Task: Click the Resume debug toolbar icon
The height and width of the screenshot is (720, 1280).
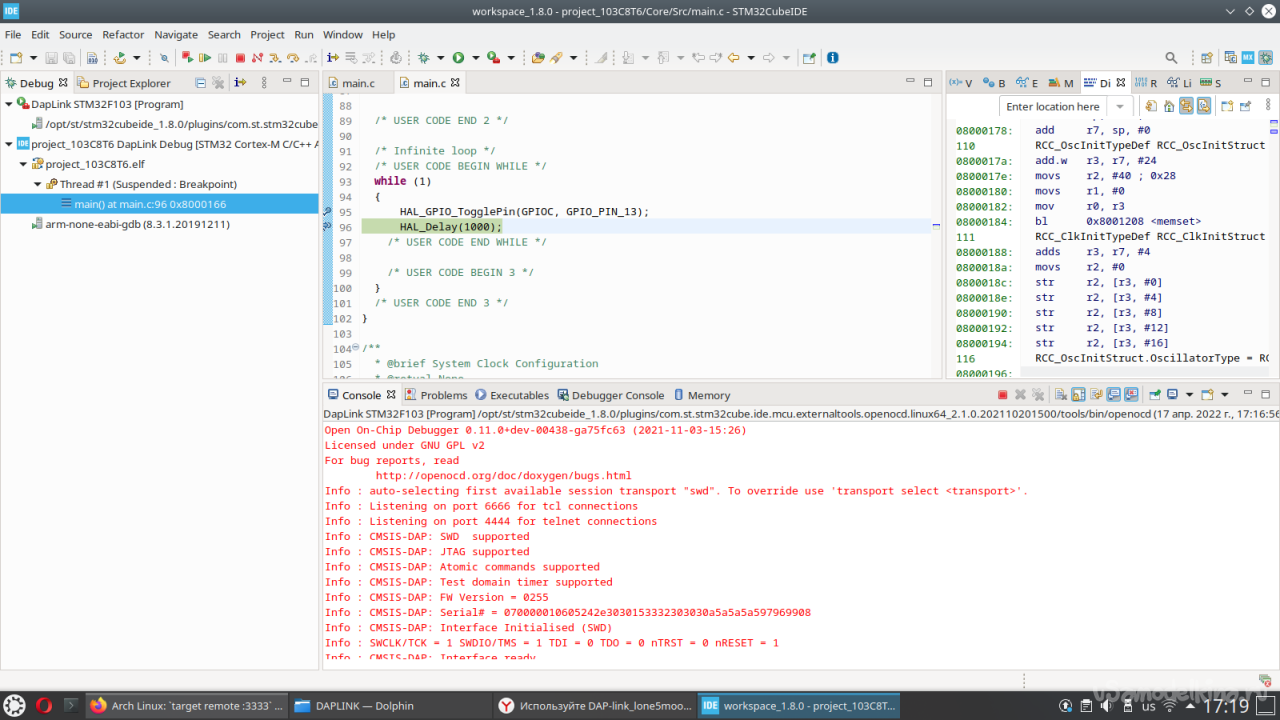Action: 205,58
